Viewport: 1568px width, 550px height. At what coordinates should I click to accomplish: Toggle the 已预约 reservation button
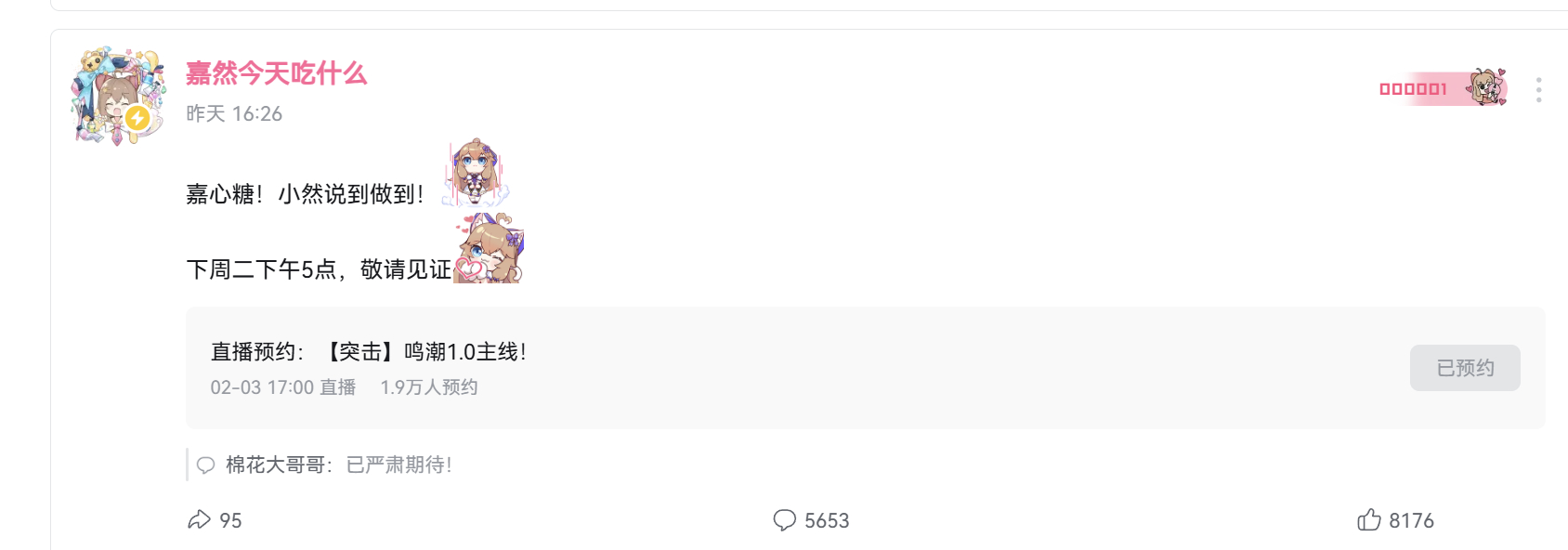tap(1465, 368)
